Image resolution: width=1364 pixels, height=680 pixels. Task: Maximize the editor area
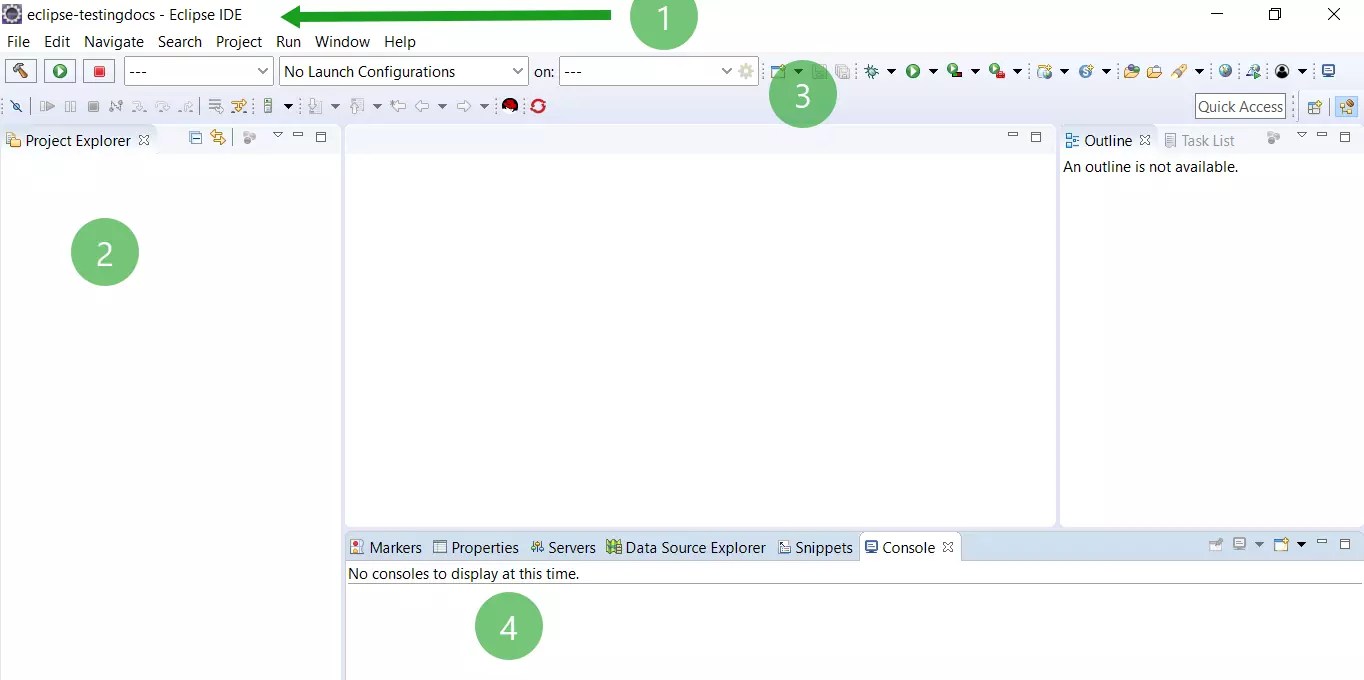(1036, 137)
